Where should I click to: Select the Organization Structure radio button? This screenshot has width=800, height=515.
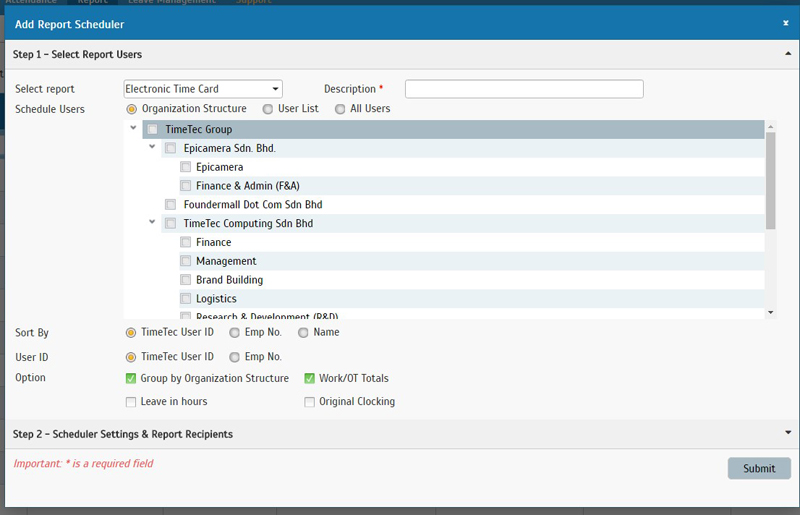coord(132,109)
